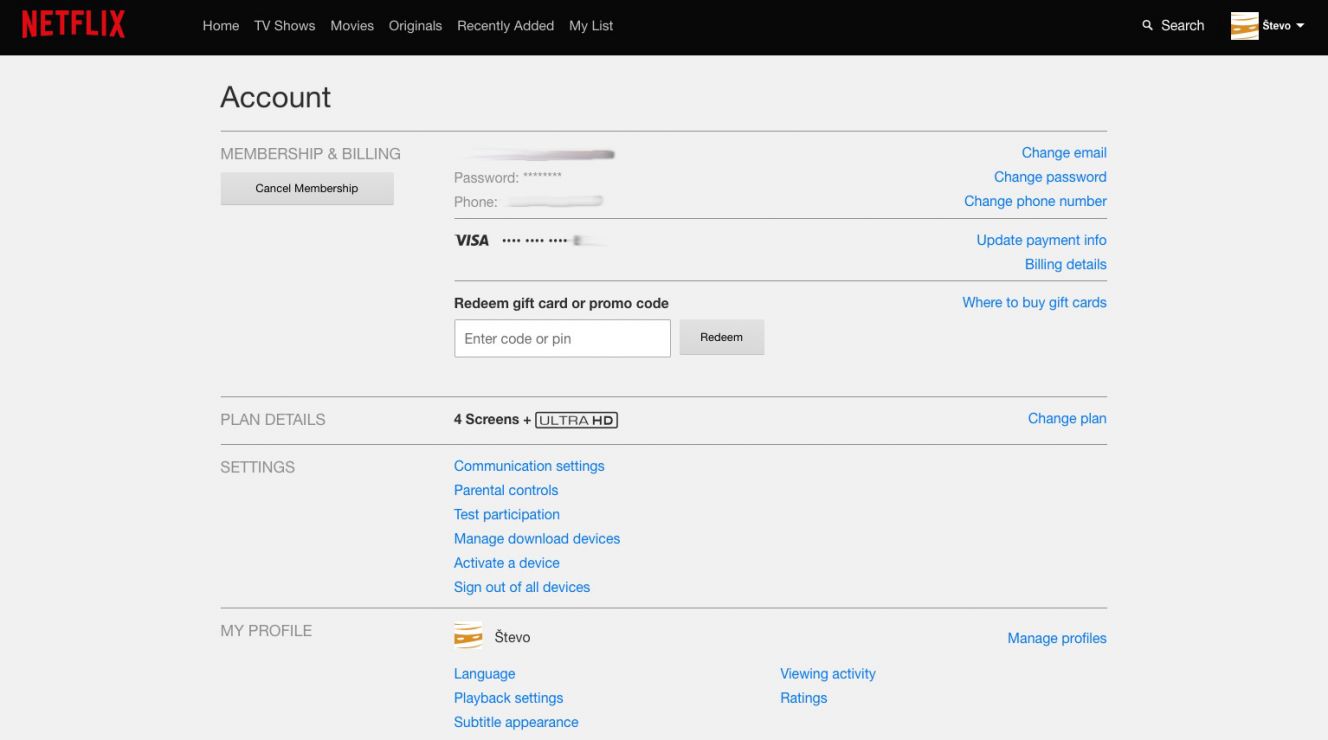
Task: Click the Cancel Membership button
Action: pyautogui.click(x=307, y=188)
